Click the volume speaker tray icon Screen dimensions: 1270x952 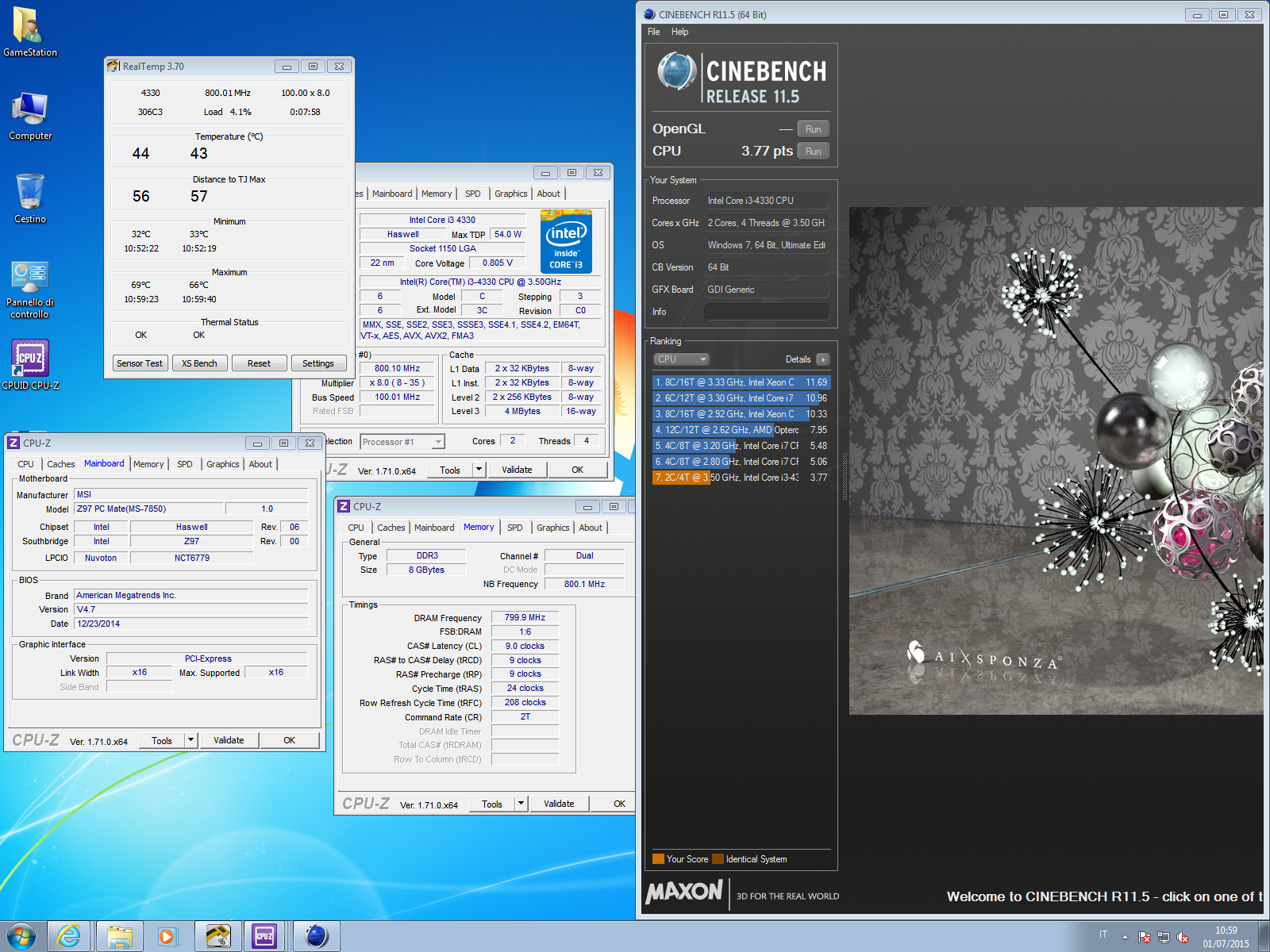coord(1183,937)
